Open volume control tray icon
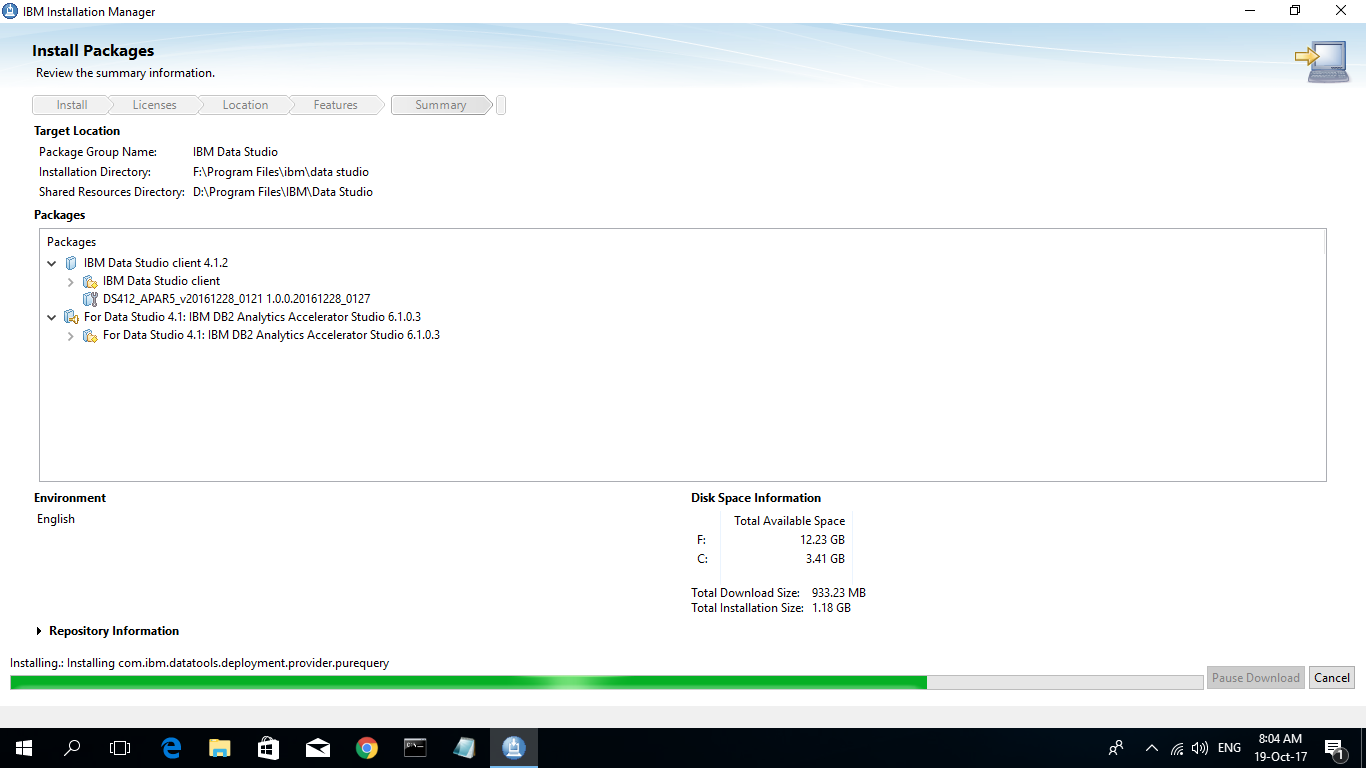1366x768 pixels. (1200, 747)
